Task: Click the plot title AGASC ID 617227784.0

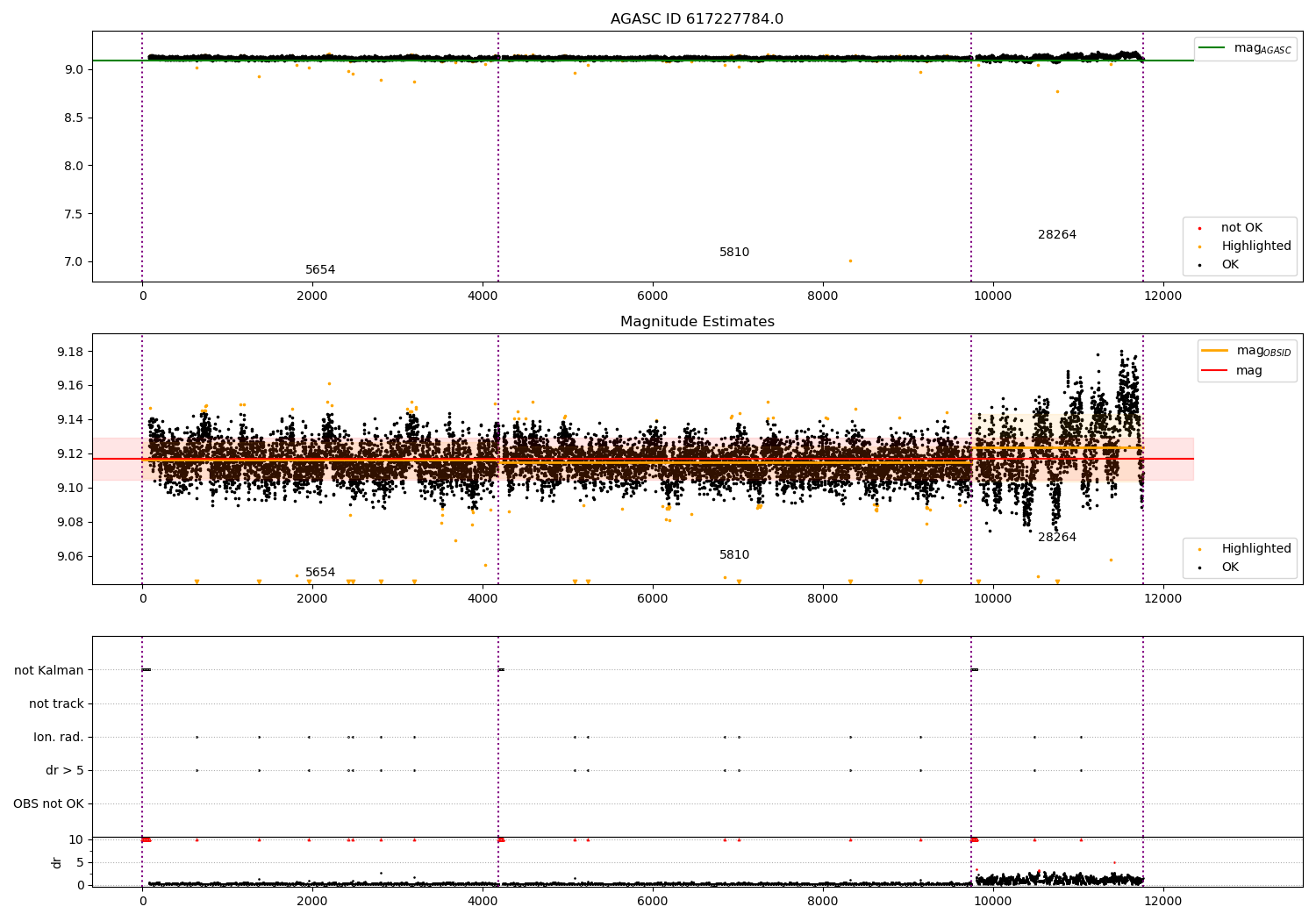Action: (697, 19)
